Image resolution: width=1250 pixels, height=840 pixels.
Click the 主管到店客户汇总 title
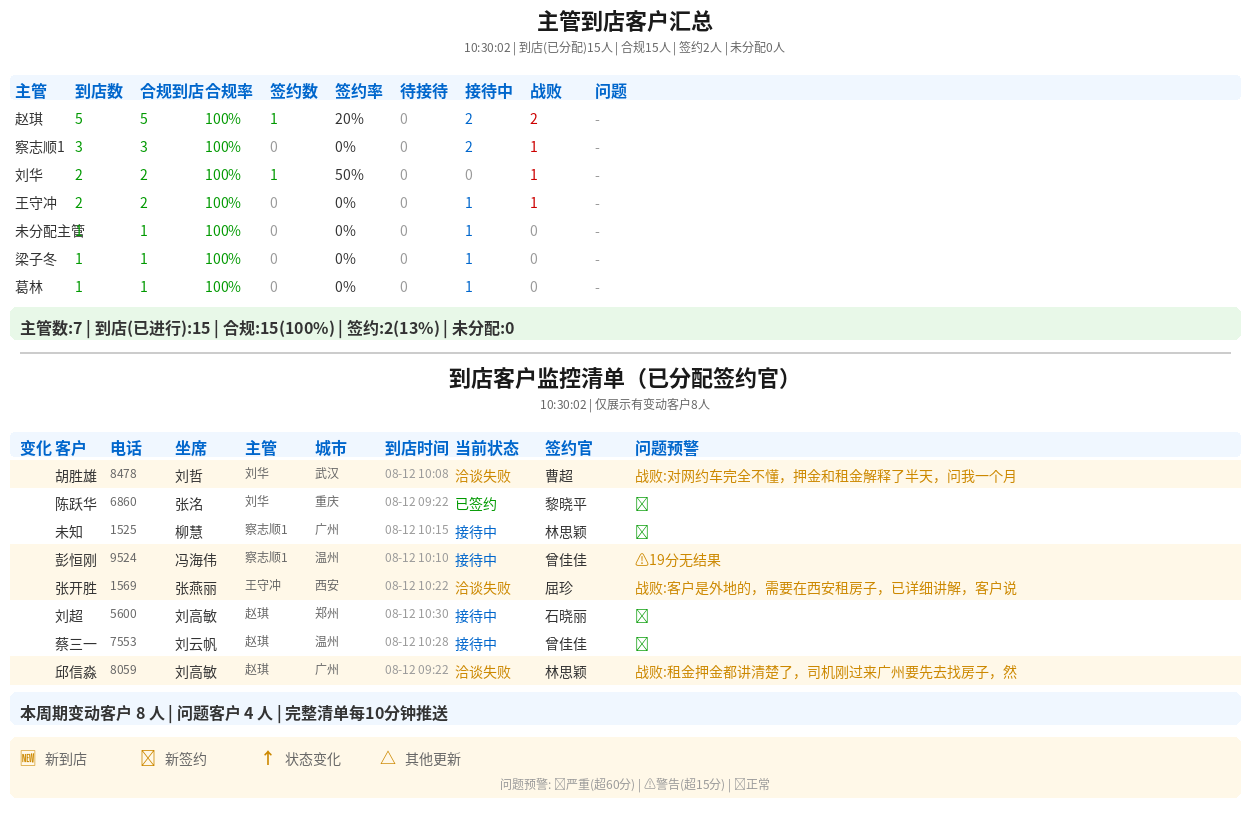(x=625, y=22)
